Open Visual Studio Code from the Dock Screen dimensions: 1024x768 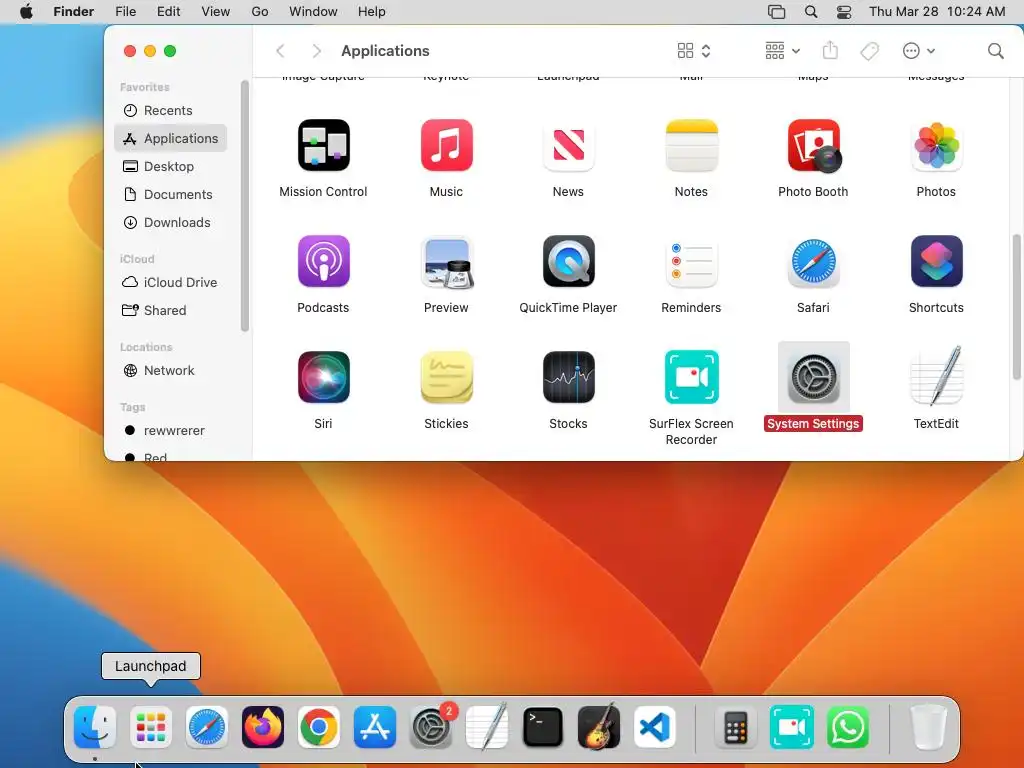coord(654,727)
